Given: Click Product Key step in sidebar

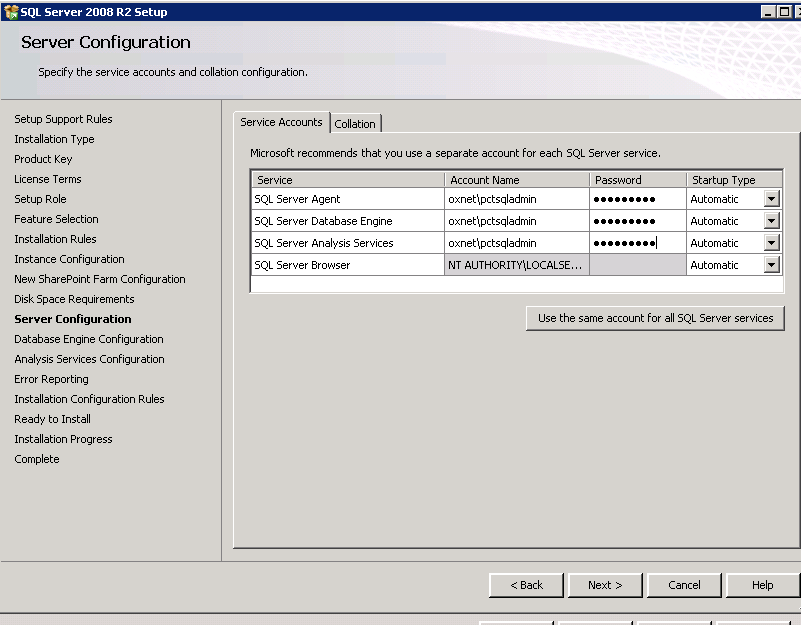Looking at the screenshot, I should point(43,159).
